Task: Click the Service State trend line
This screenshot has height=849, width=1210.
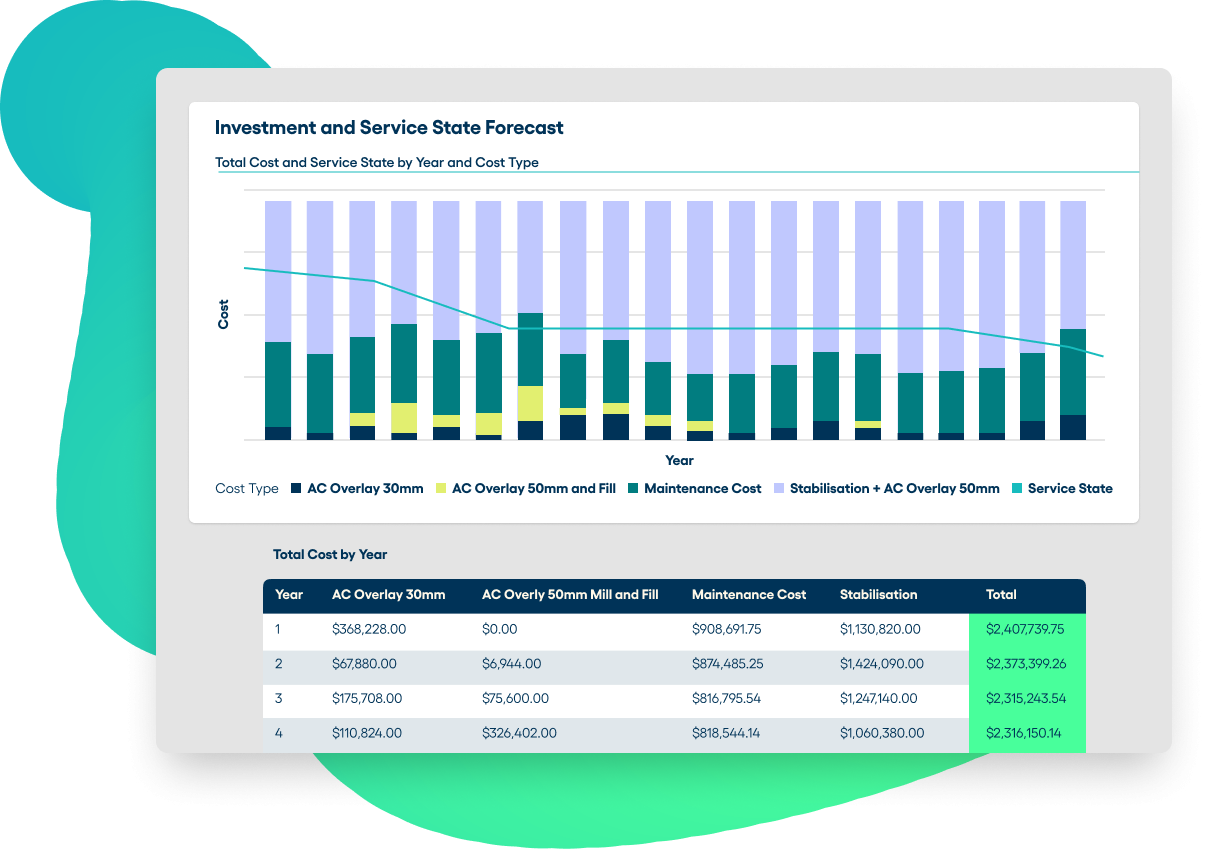Action: [700, 327]
